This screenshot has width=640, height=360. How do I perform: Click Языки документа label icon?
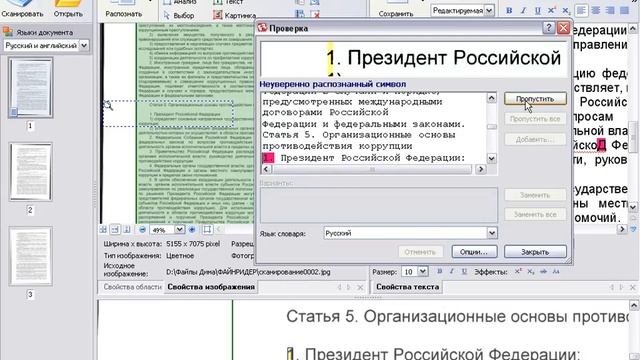(x=7, y=32)
